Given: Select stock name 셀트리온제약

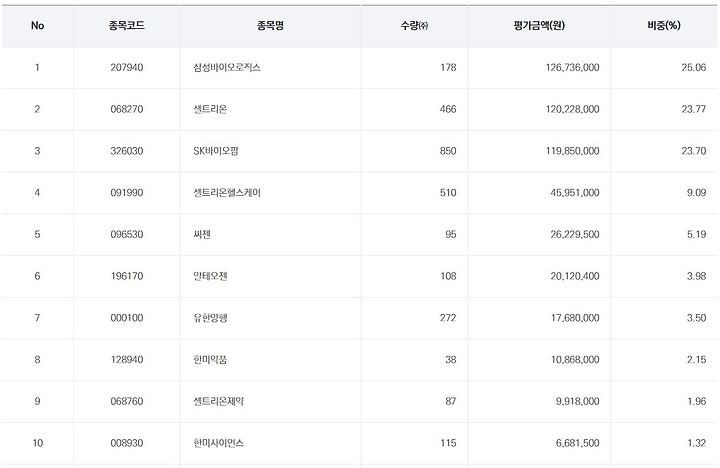Looking at the screenshot, I should point(219,402).
